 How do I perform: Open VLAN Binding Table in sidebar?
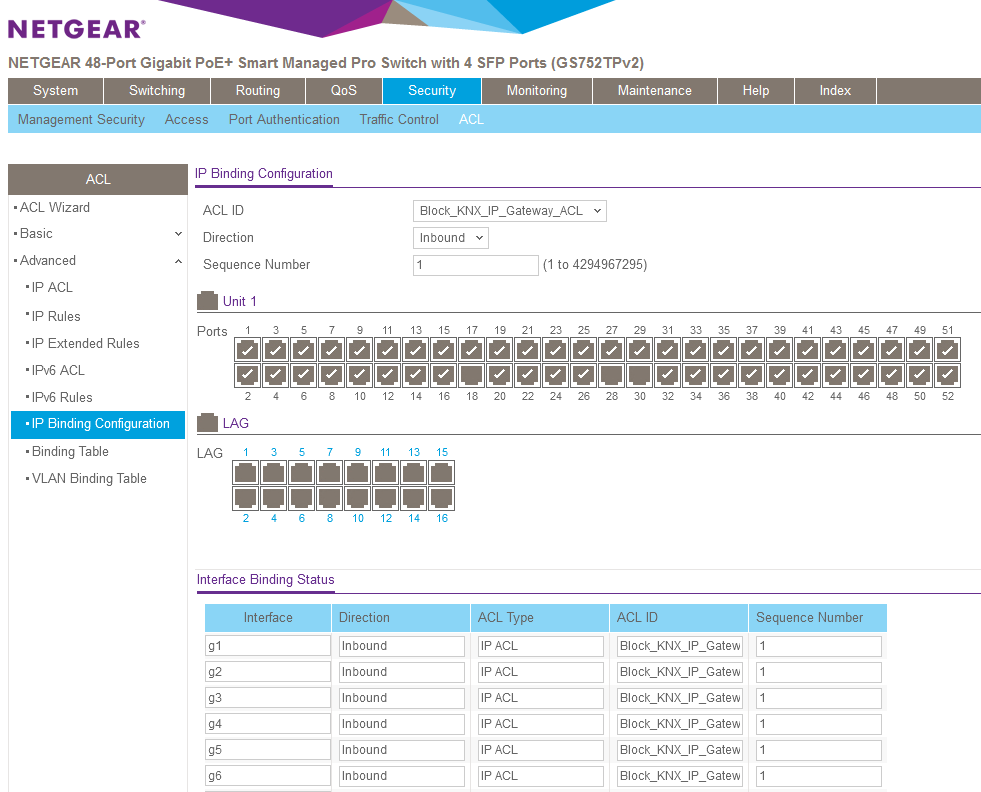coord(89,479)
